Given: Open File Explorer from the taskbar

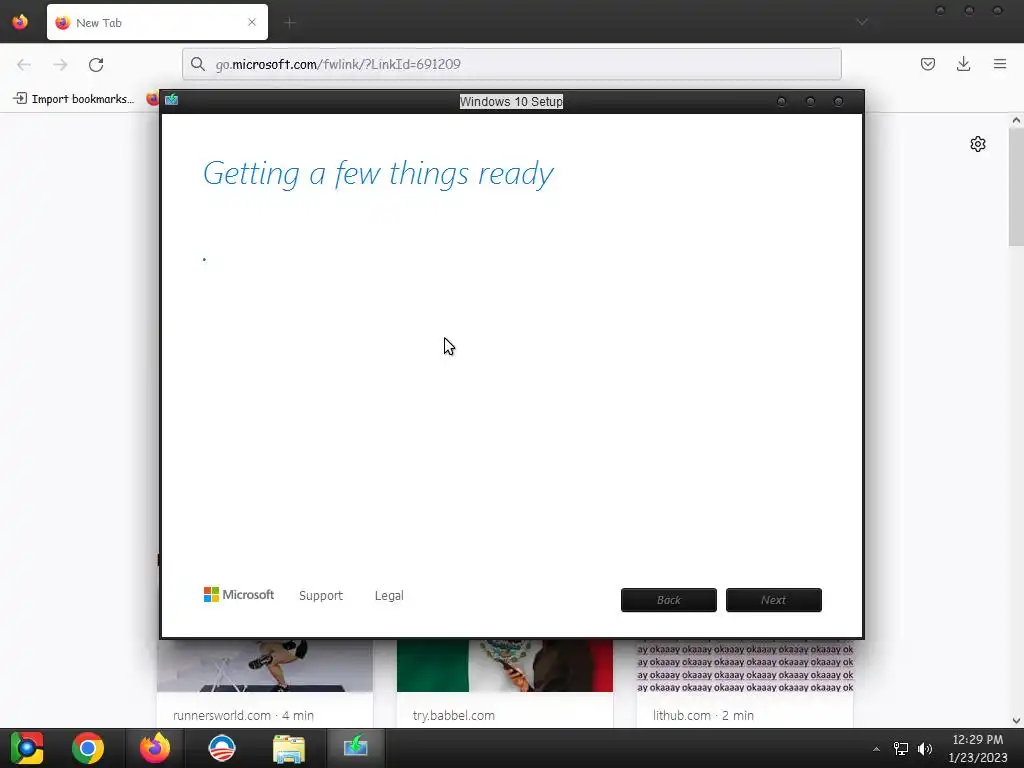Looking at the screenshot, I should (289, 748).
